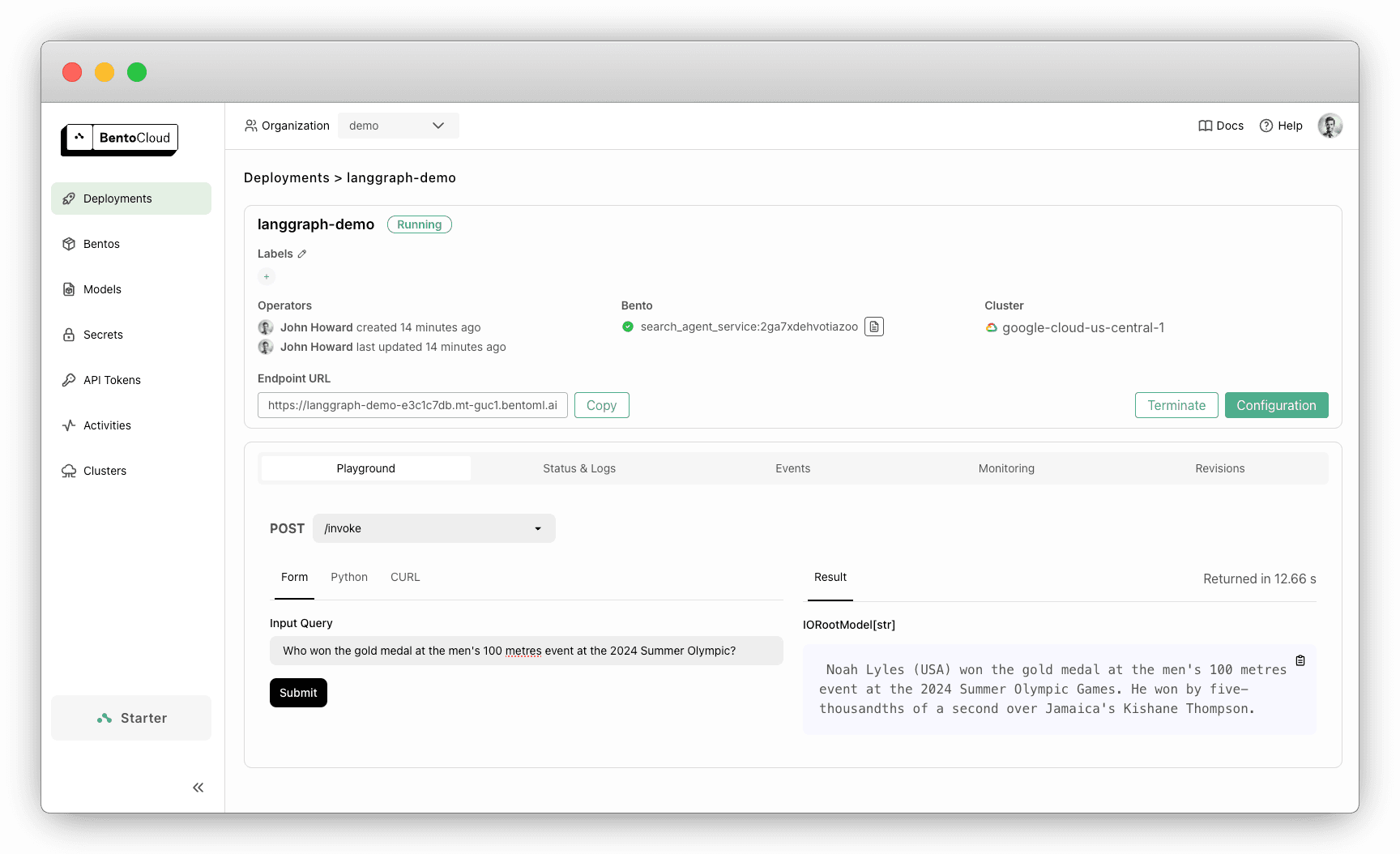Terminate the langgraph-demo deployment

(x=1176, y=404)
